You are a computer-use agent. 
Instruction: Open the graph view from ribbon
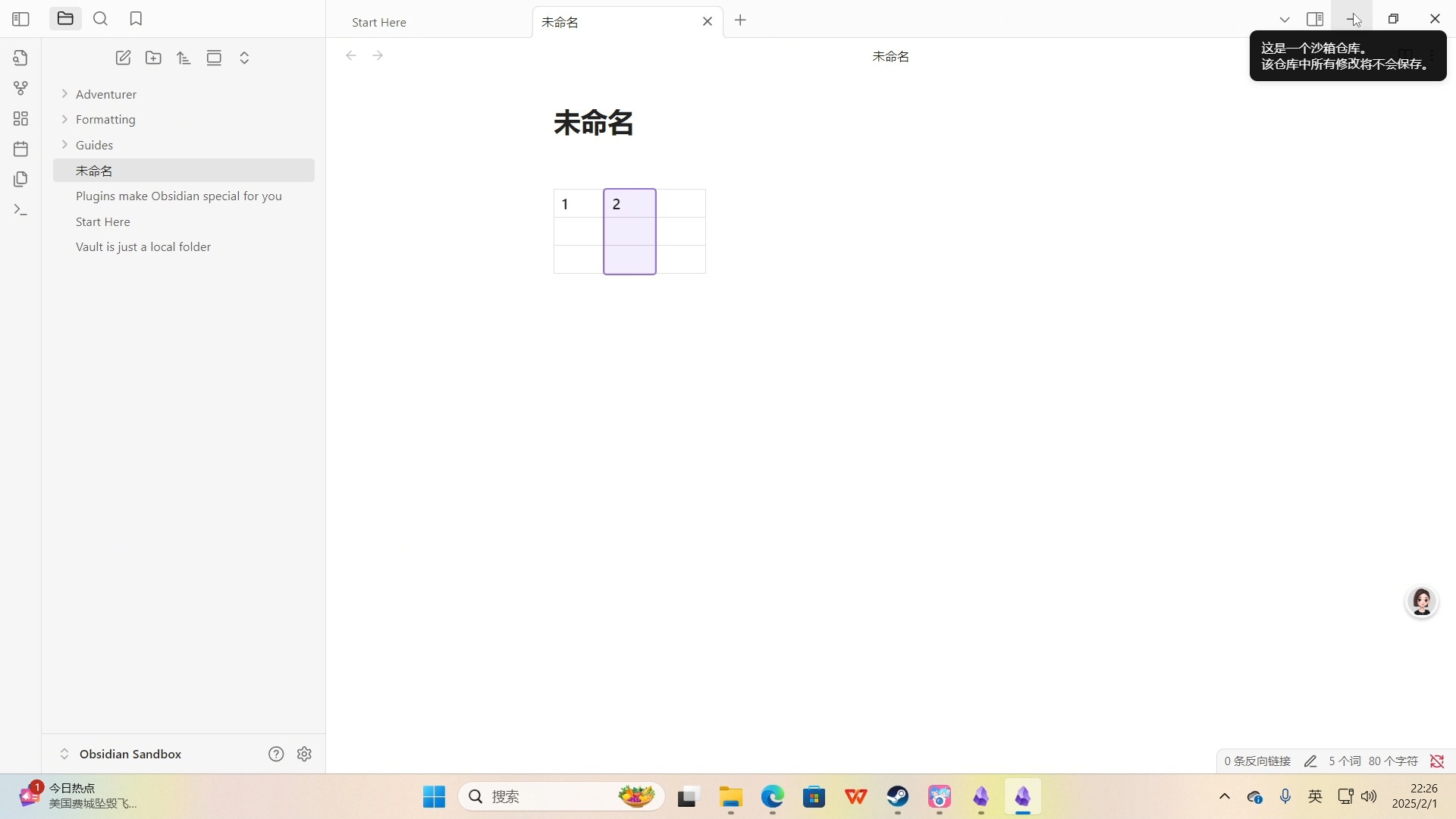tap(20, 88)
